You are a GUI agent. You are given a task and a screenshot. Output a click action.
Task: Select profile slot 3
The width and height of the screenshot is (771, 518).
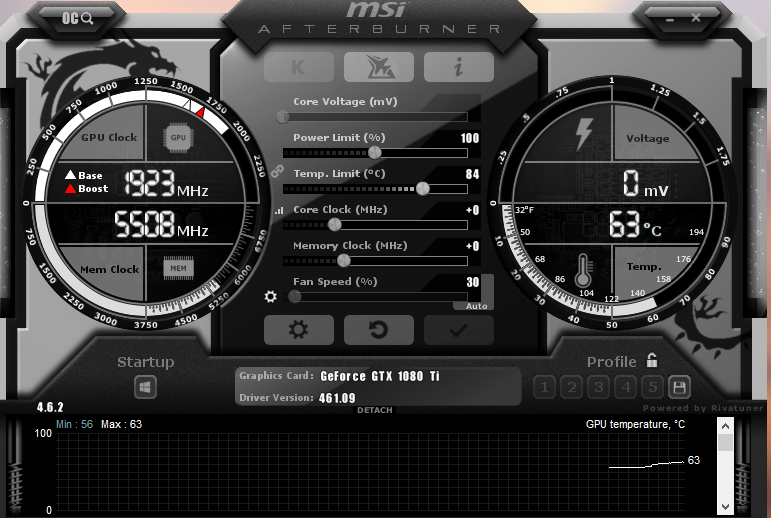coord(598,387)
